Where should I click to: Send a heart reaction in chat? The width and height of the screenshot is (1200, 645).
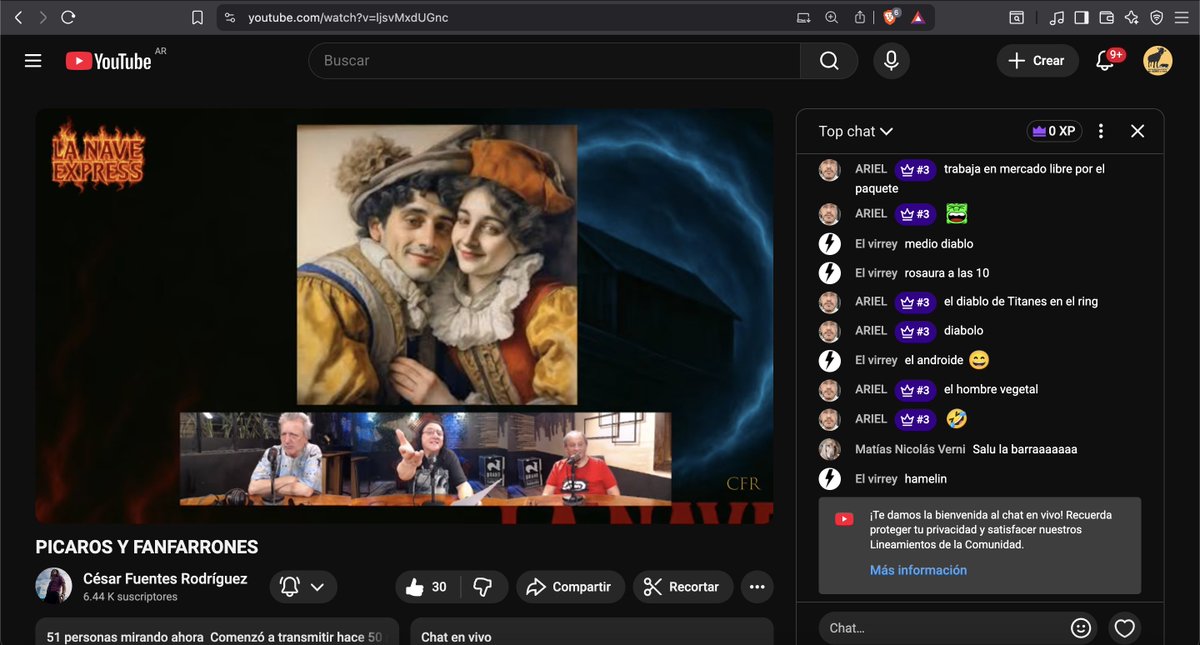click(1125, 628)
